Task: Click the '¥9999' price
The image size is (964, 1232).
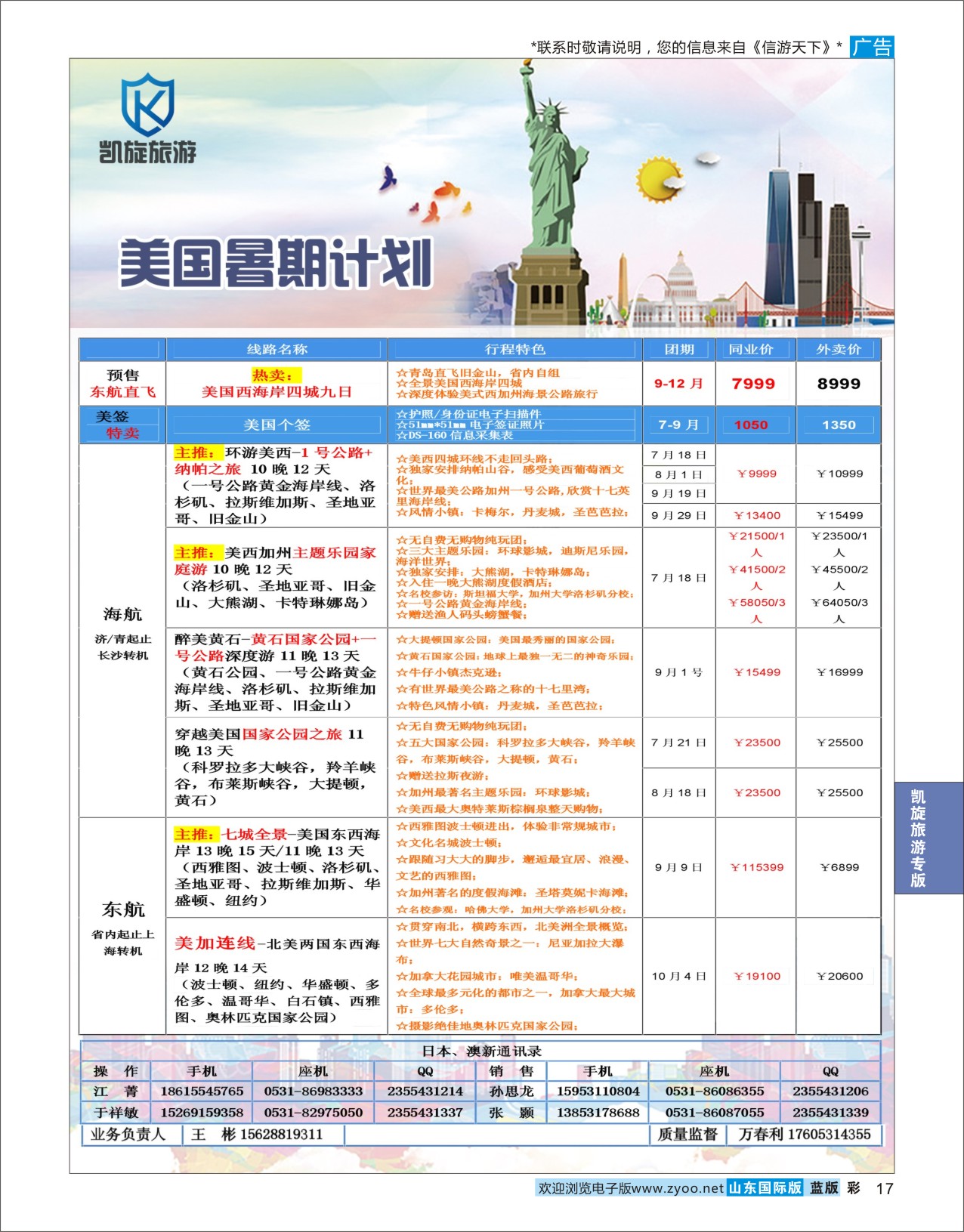Action: coord(757,474)
